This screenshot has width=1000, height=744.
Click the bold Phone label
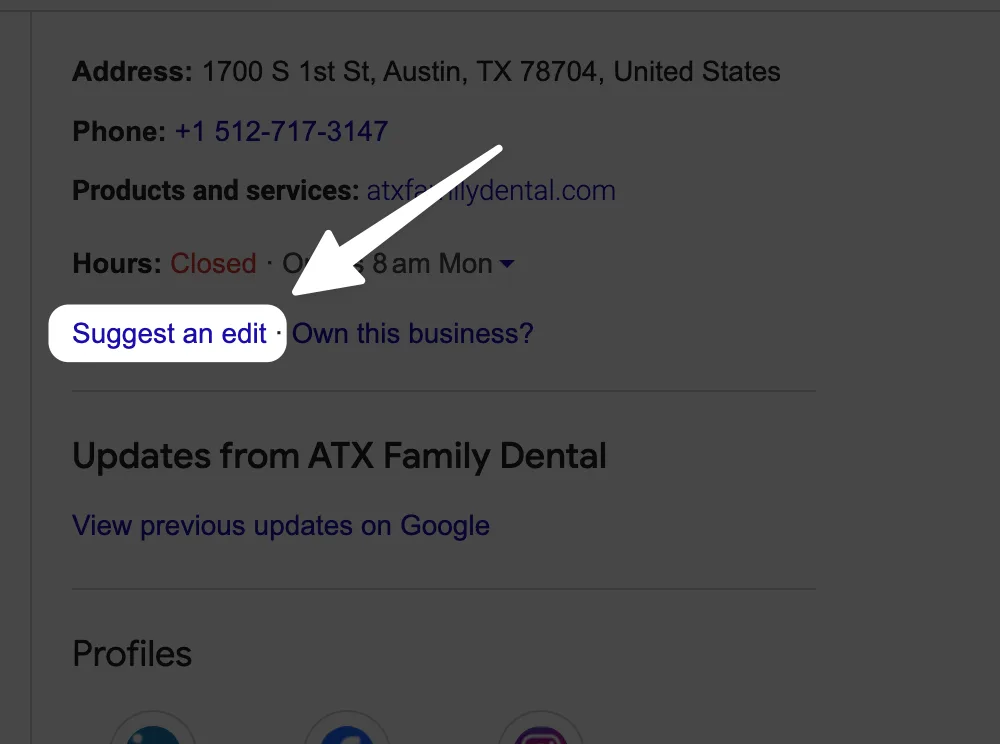(x=119, y=131)
